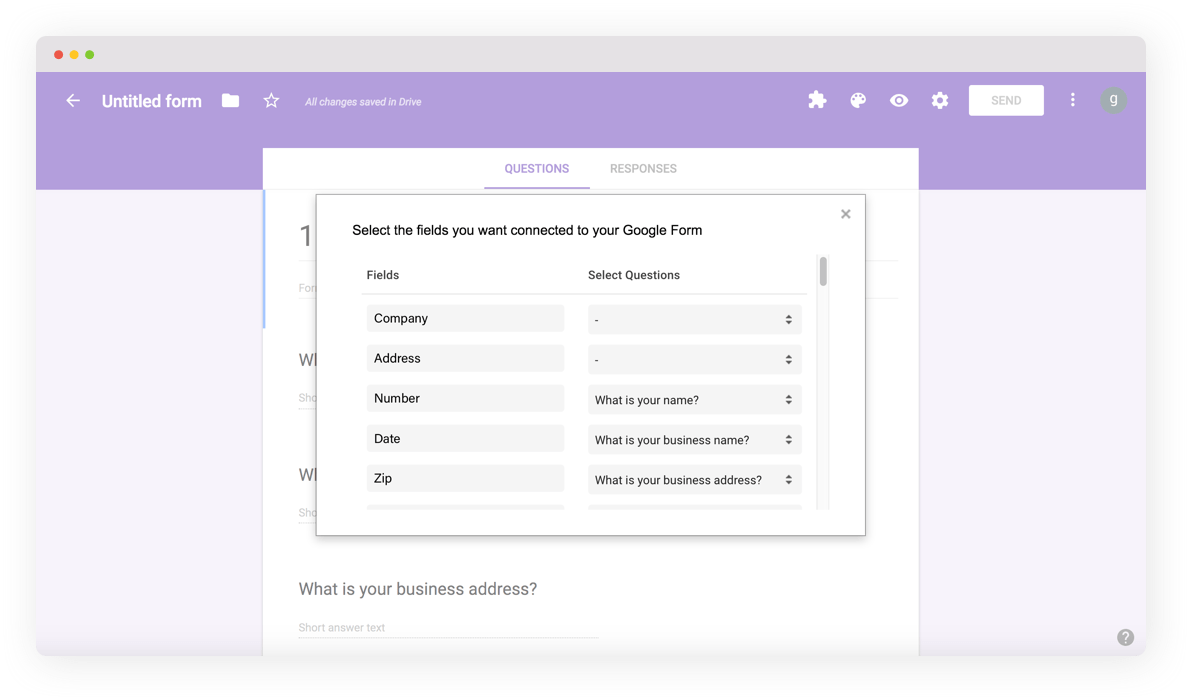Switch to the Responses tab
The width and height of the screenshot is (1190, 700).
click(643, 168)
